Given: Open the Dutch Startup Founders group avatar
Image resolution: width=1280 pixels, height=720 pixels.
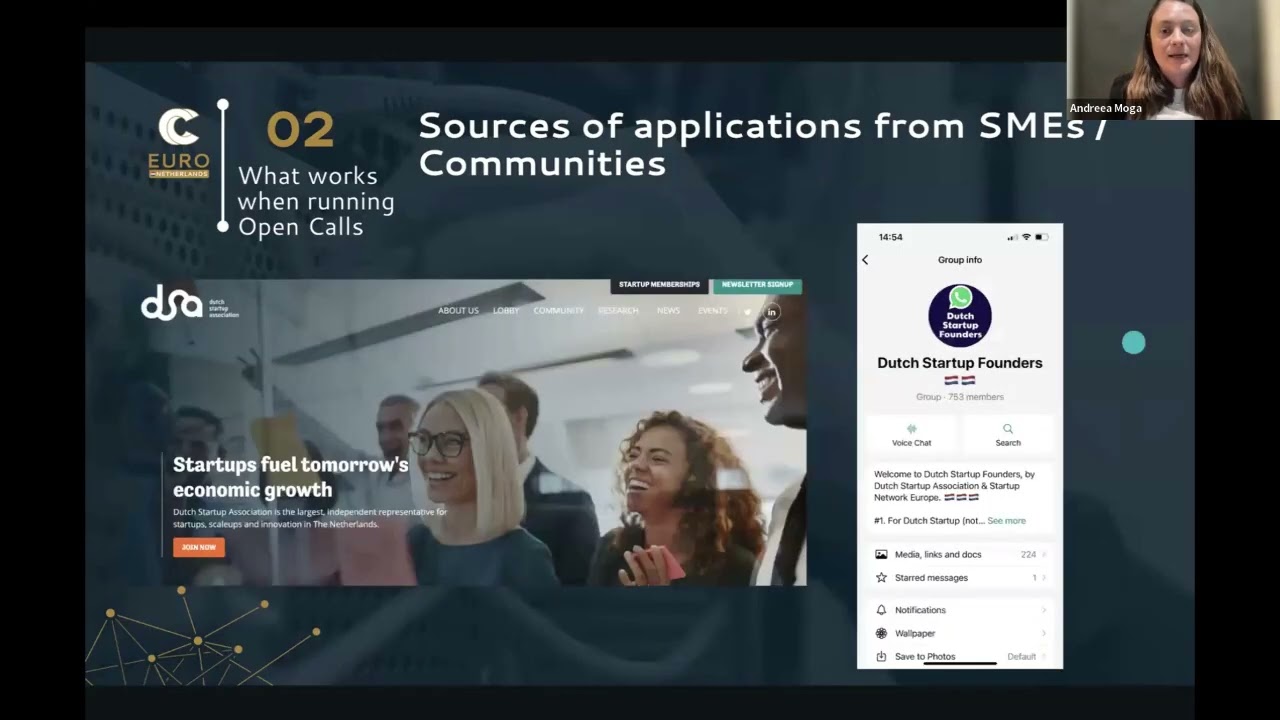Looking at the screenshot, I should [960, 315].
